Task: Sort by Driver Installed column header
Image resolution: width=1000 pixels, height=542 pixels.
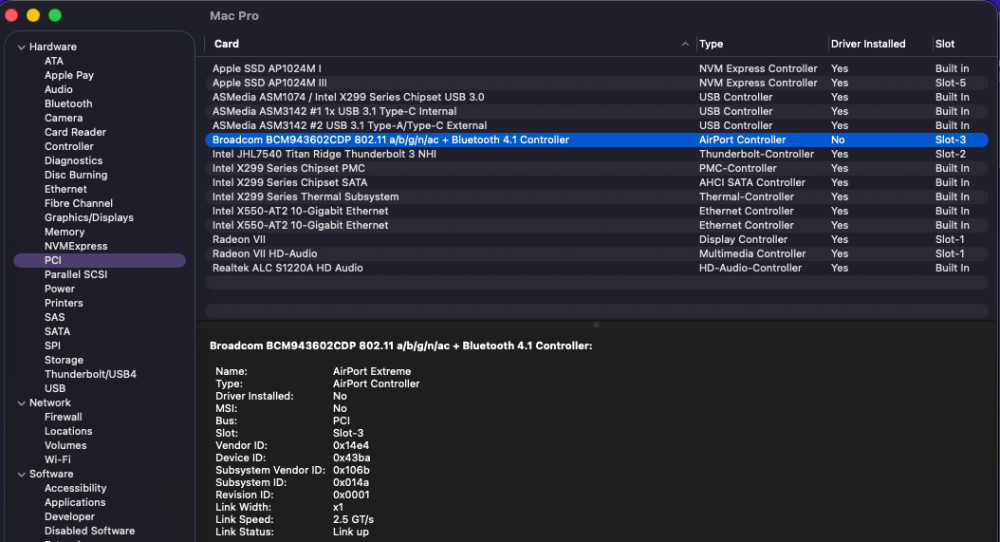Action: tap(868, 44)
